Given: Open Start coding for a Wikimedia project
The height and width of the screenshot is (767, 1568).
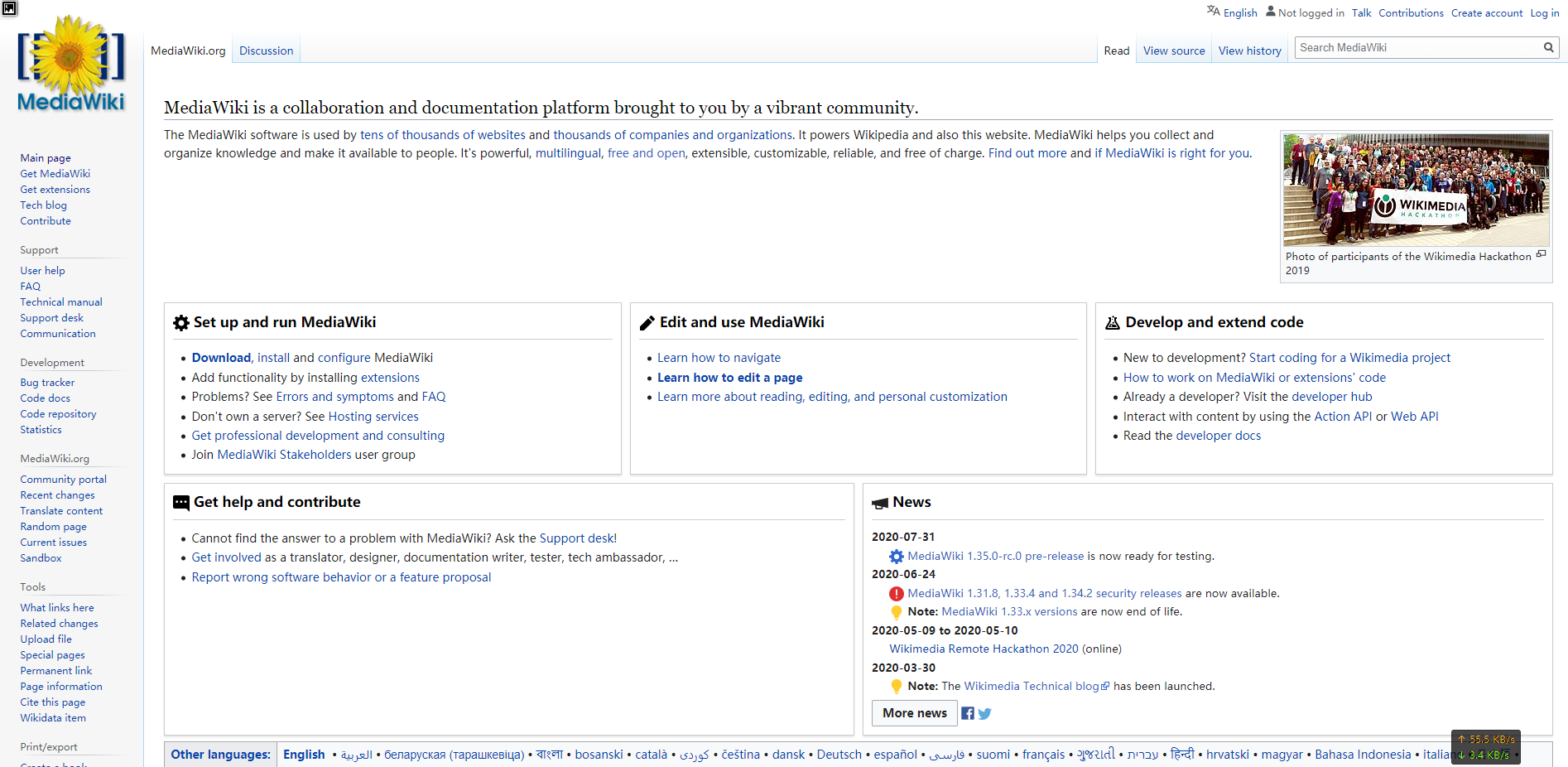Looking at the screenshot, I should tap(1350, 358).
